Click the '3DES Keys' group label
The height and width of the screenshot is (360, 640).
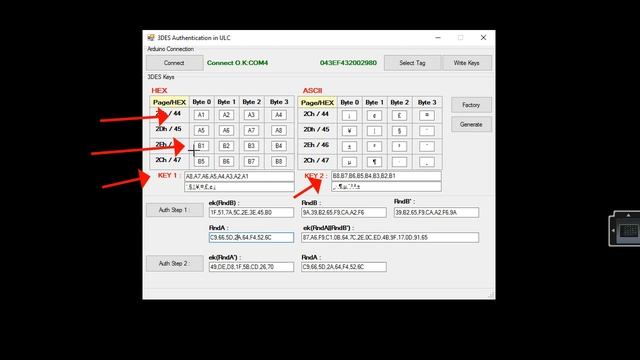tap(161, 77)
